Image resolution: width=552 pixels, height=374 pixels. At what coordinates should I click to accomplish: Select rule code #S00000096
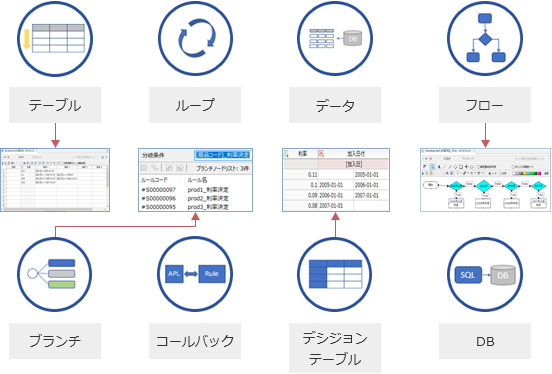(158, 198)
